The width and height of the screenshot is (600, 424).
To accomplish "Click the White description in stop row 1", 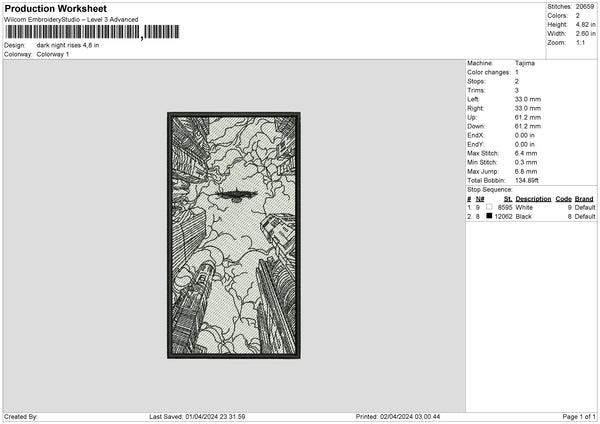I will click(x=524, y=207).
